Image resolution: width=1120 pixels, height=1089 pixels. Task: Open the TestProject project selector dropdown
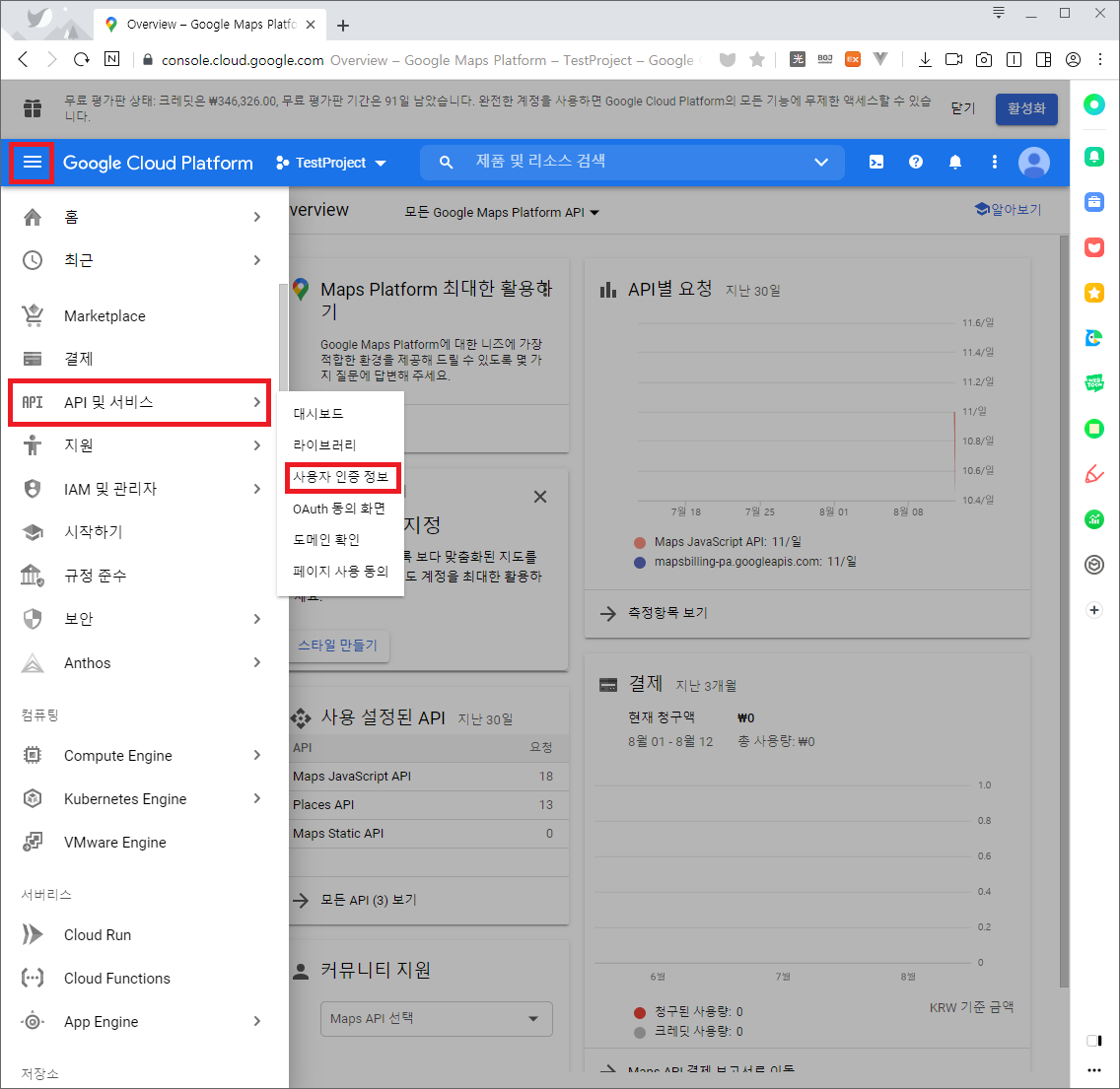tap(330, 163)
